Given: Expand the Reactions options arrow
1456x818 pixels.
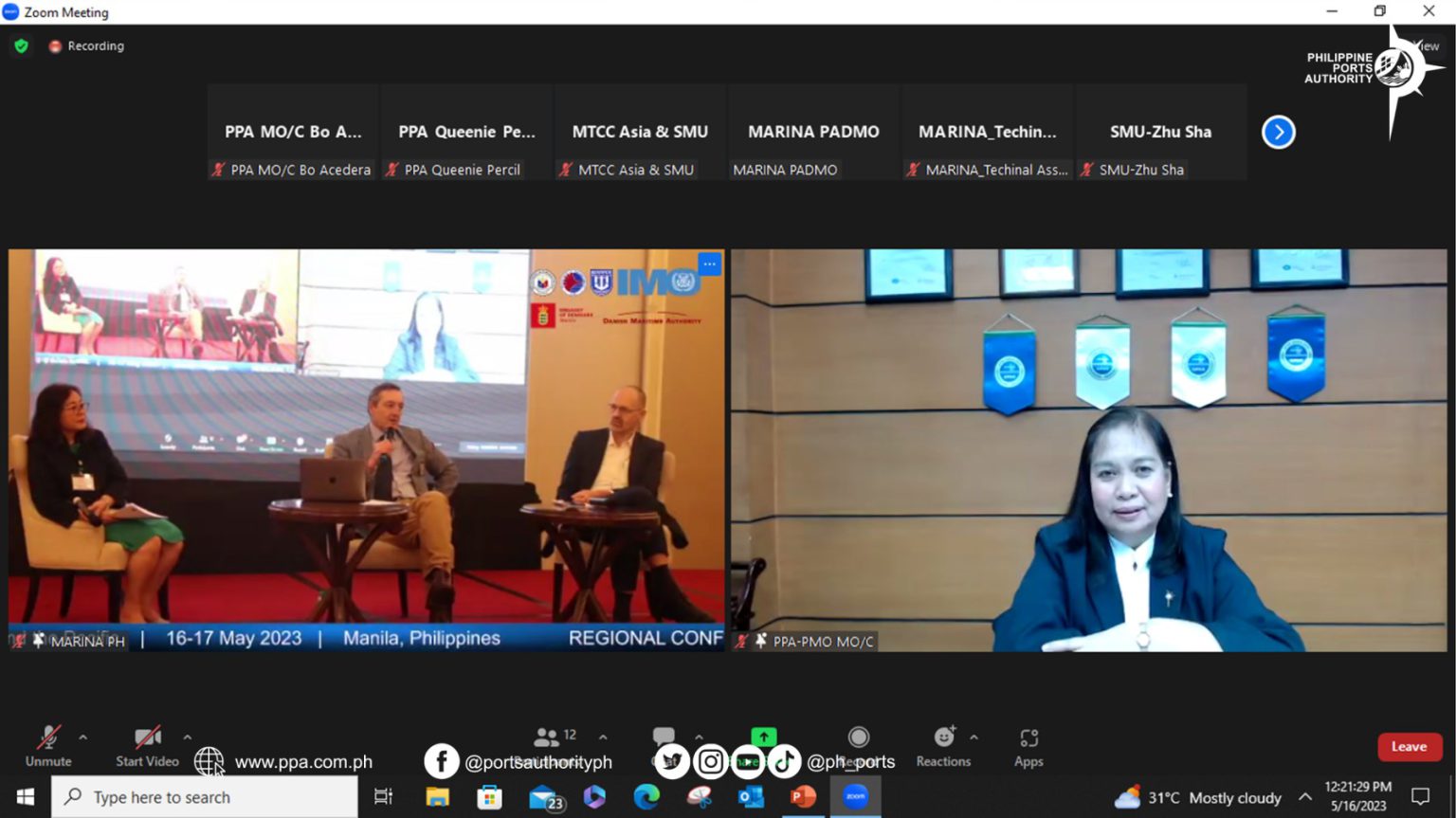Looking at the screenshot, I should click(974, 736).
